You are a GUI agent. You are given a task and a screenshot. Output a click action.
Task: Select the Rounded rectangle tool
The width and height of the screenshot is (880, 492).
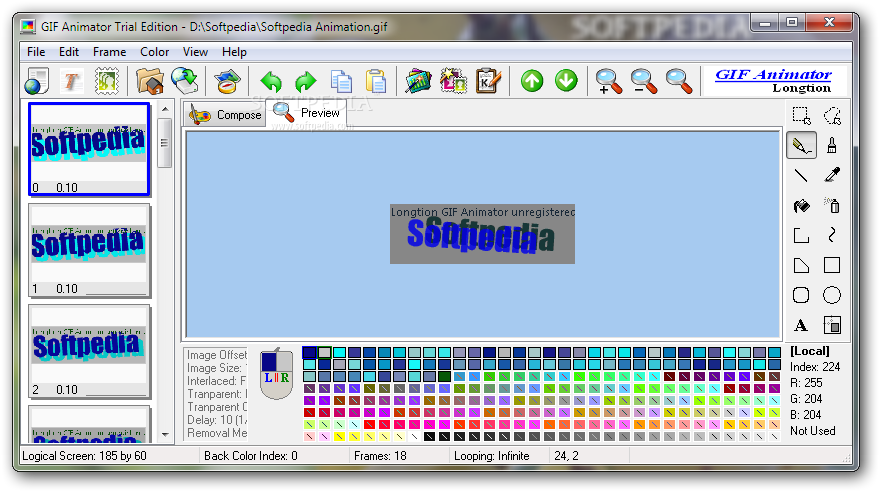click(801, 295)
